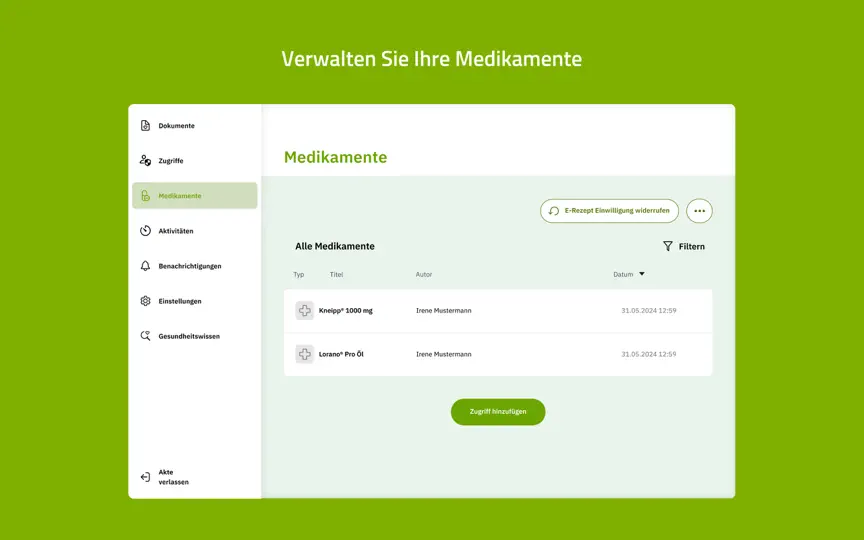The image size is (864, 540).
Task: Open Einstellungen menu entry
Action: click(195, 301)
